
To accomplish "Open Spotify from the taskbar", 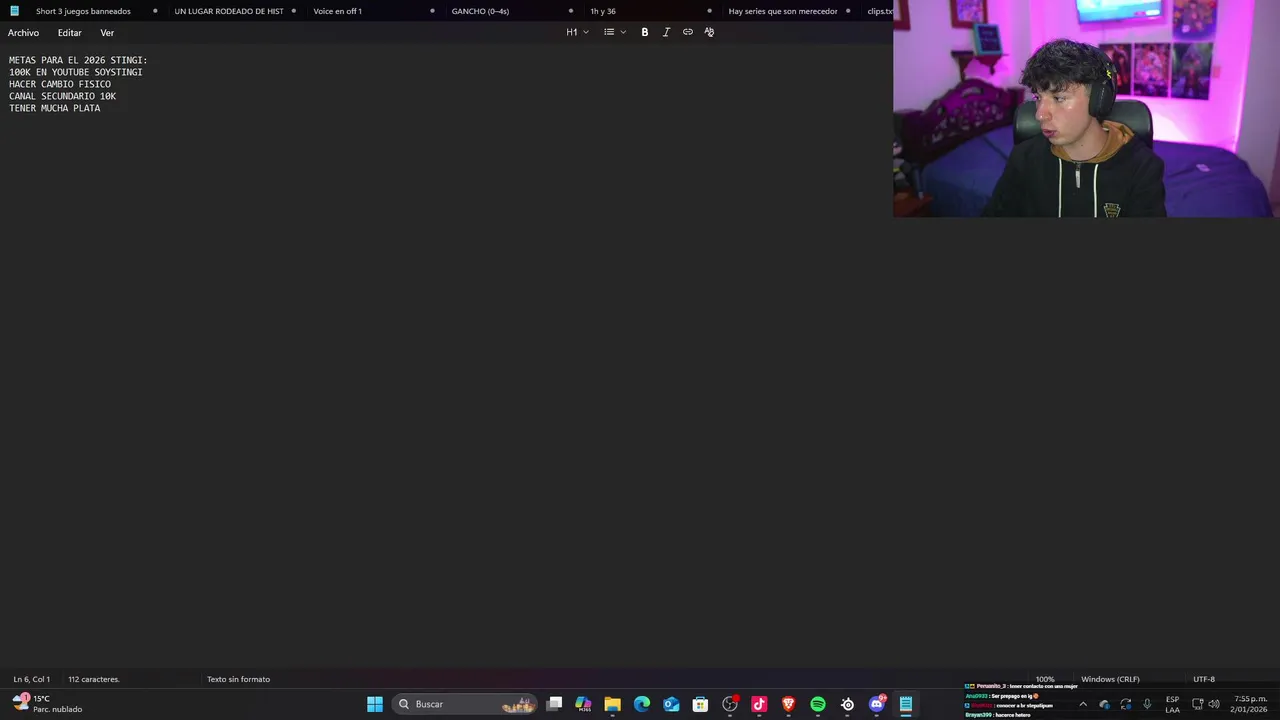I will 818,704.
